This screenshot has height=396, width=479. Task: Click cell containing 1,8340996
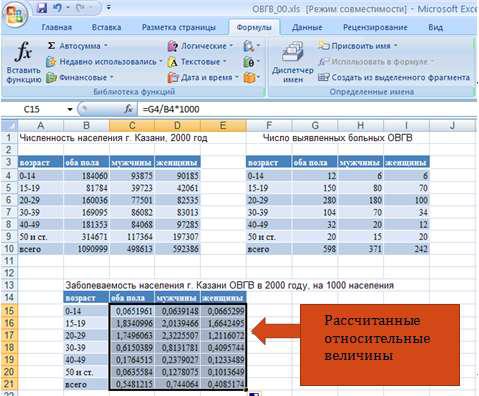pos(132,323)
